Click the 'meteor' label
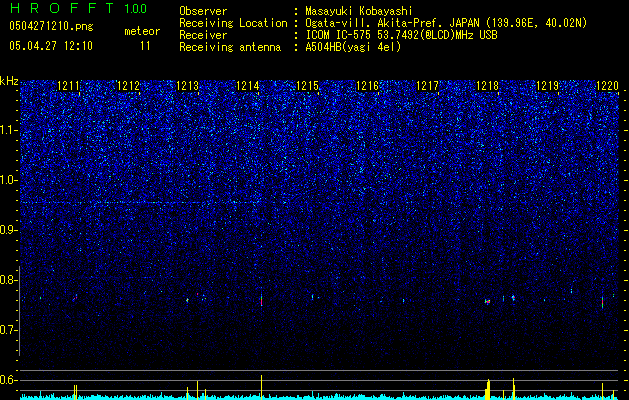This screenshot has height=400, width=629. 142,31
